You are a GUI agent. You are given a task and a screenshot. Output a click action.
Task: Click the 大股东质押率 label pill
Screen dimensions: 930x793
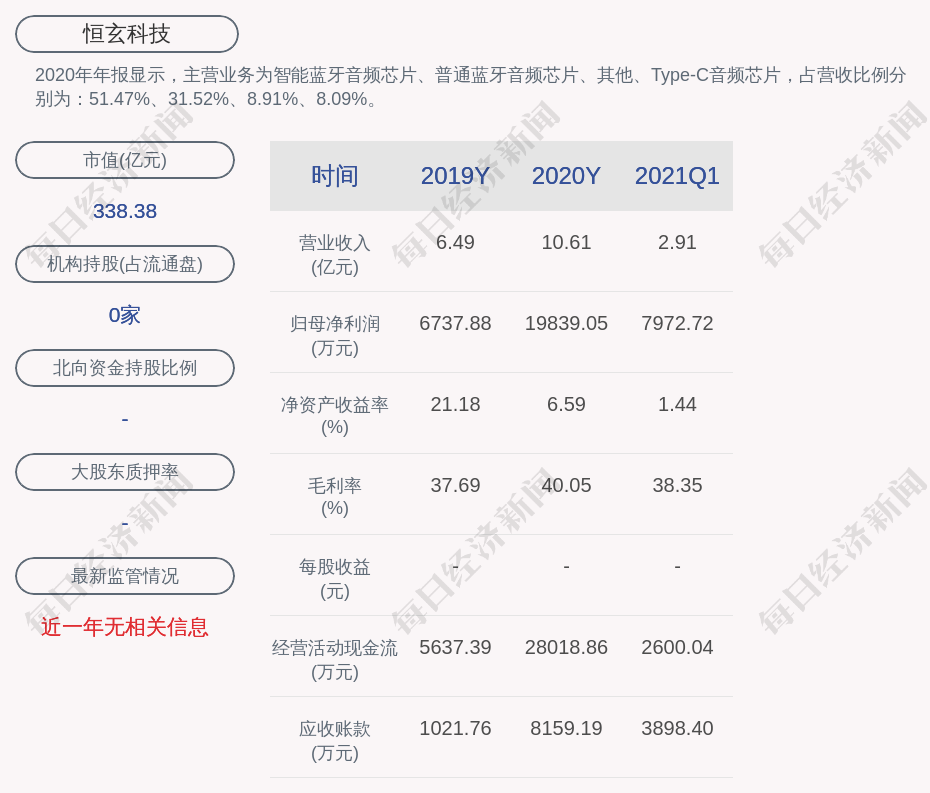click(125, 472)
